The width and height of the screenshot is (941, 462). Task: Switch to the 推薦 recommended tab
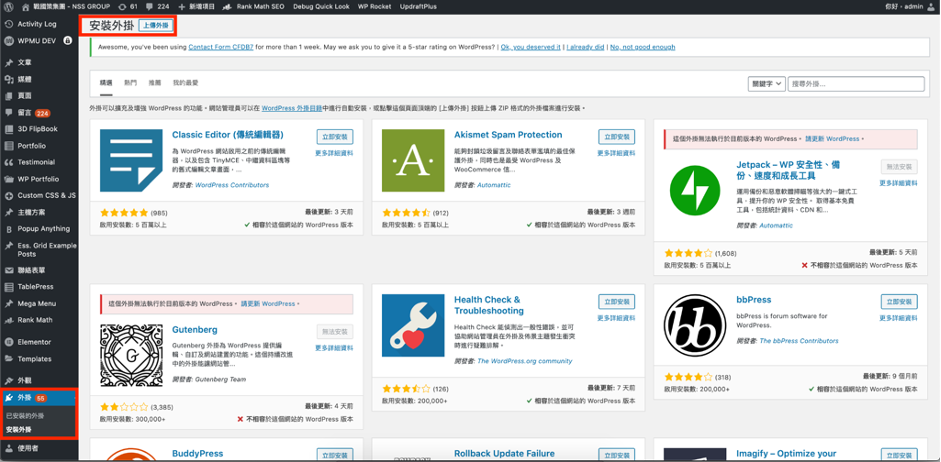pos(155,83)
